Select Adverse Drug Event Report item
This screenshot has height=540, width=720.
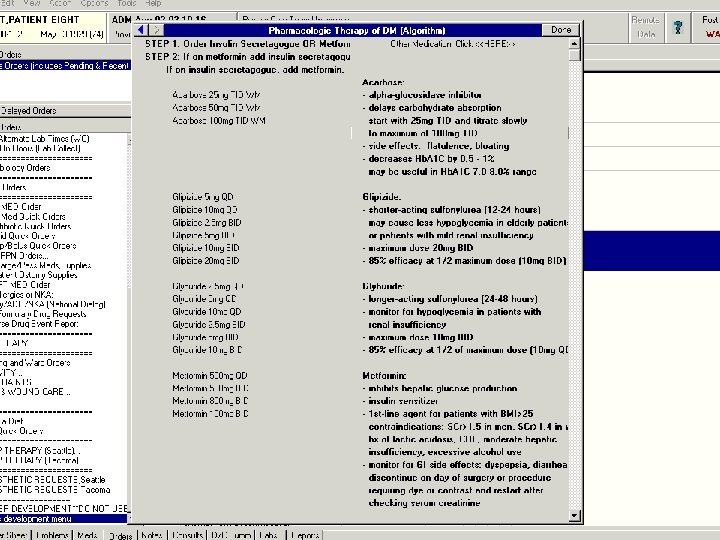pos(39,324)
